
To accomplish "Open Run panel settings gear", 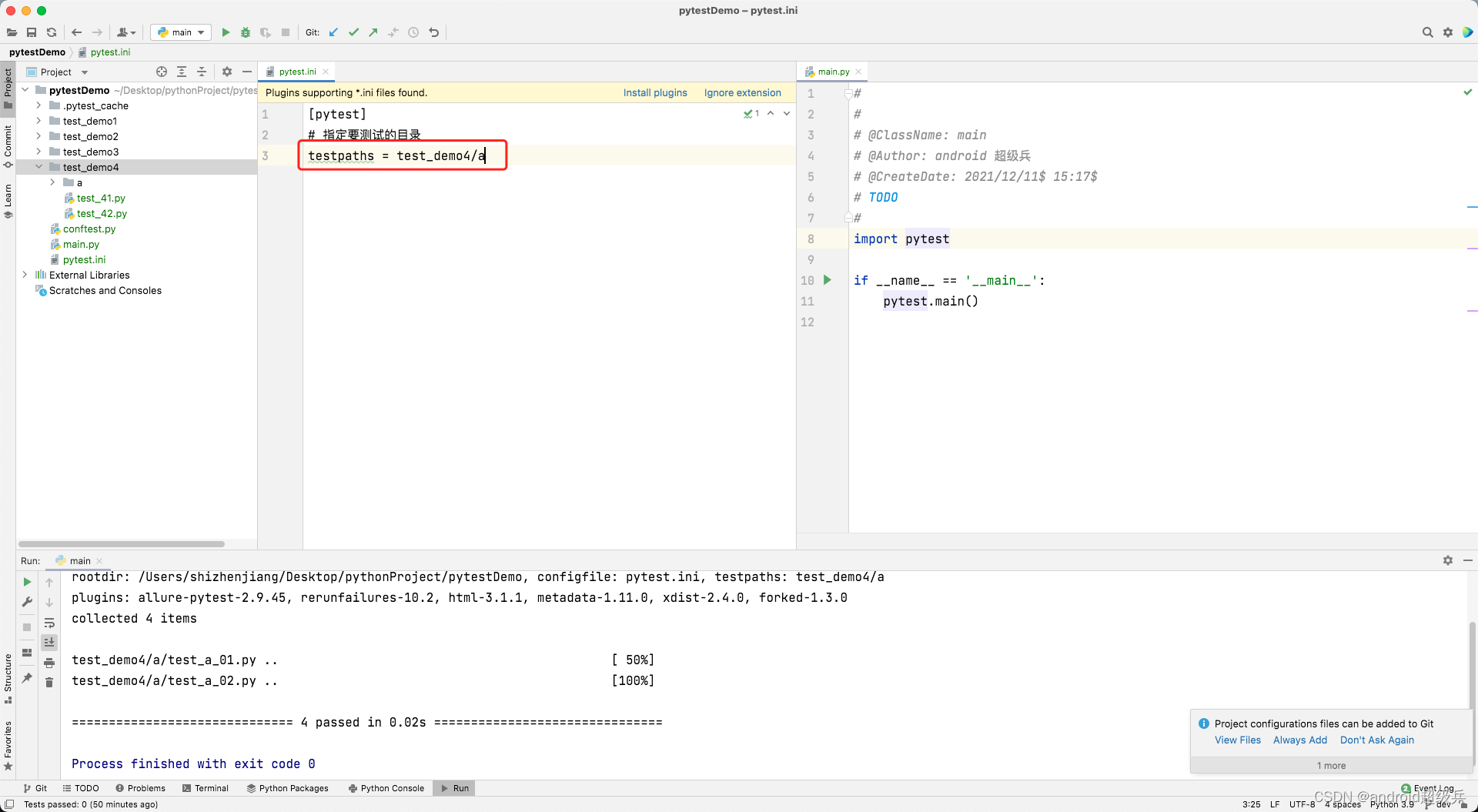I will click(x=1448, y=561).
